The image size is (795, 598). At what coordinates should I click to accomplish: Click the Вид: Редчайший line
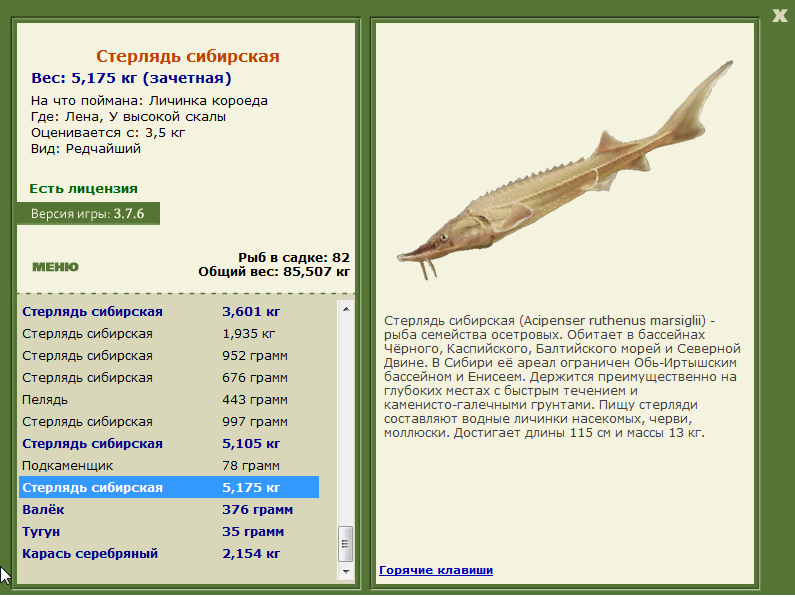click(x=86, y=149)
